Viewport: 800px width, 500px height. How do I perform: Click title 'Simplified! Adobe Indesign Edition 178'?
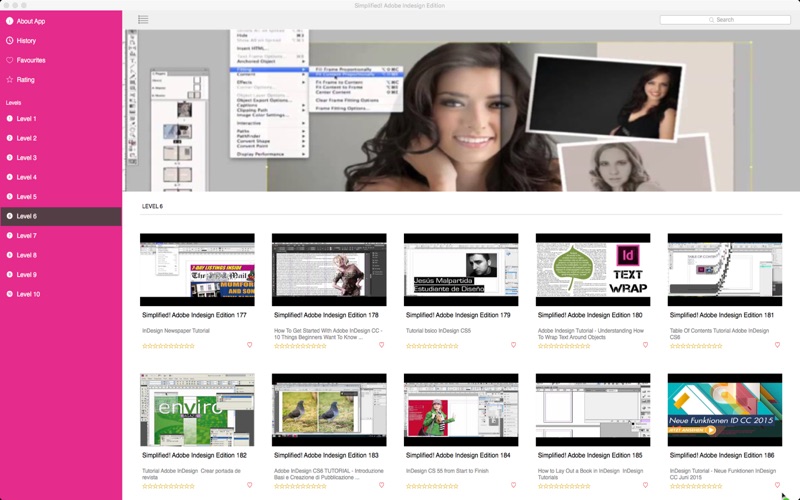click(326, 315)
